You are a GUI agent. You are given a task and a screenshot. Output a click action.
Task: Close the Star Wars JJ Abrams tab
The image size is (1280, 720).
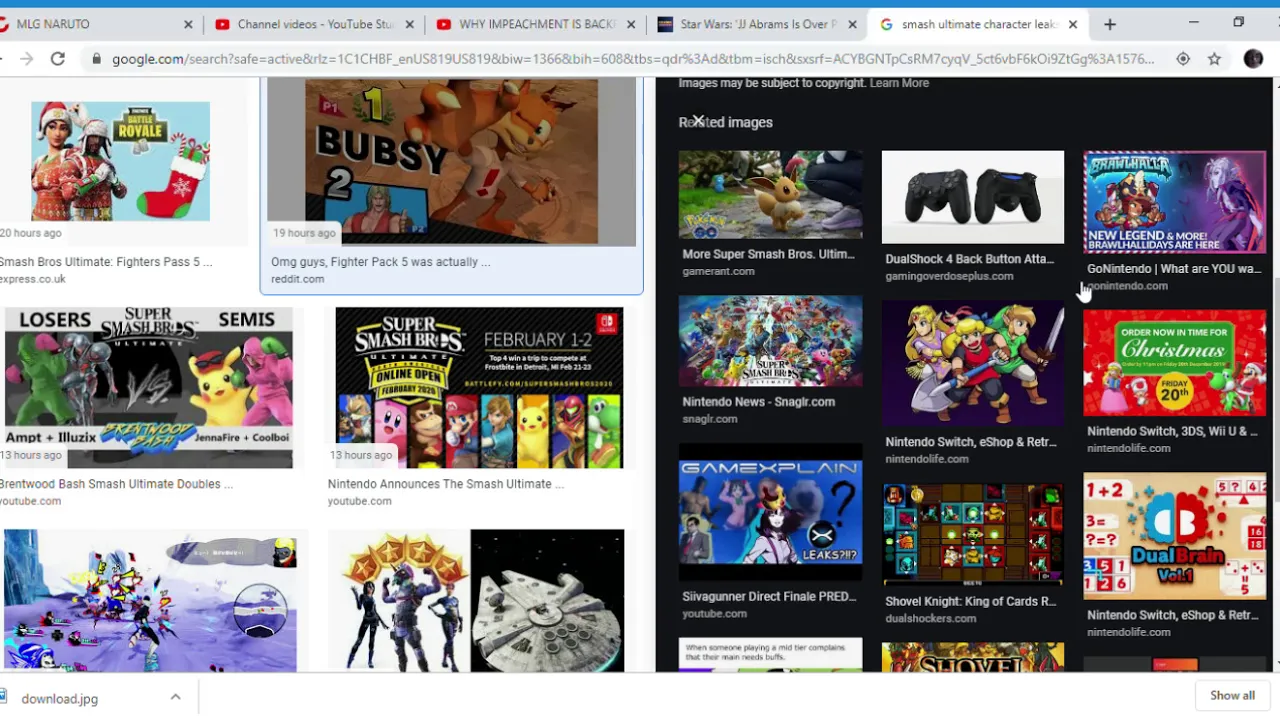pyautogui.click(x=852, y=24)
